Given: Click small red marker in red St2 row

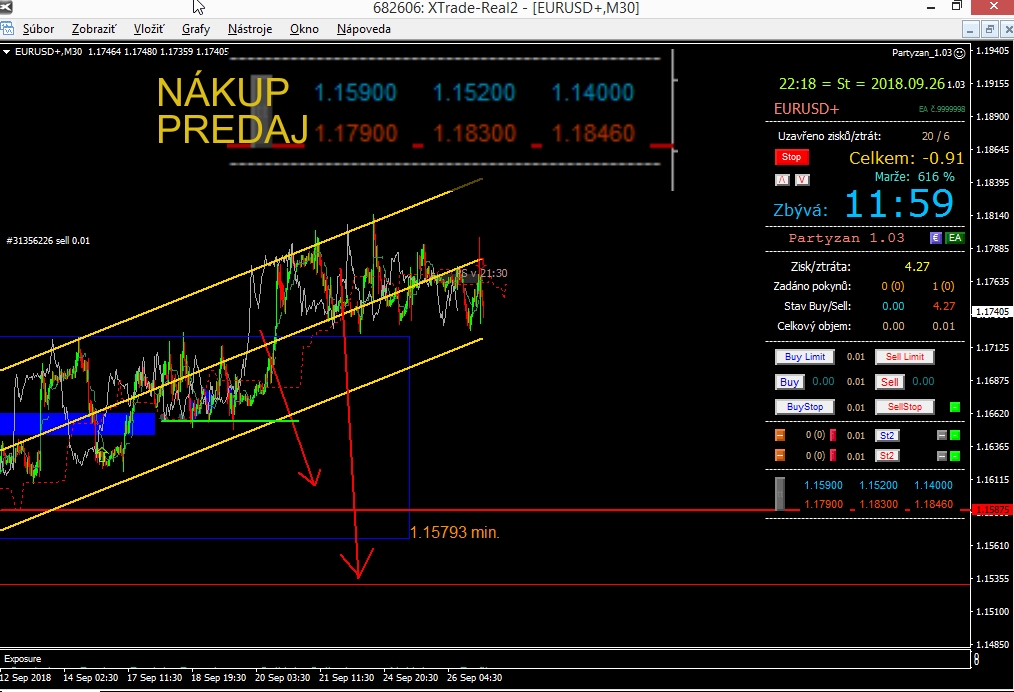Looking at the screenshot, I should (833, 455).
